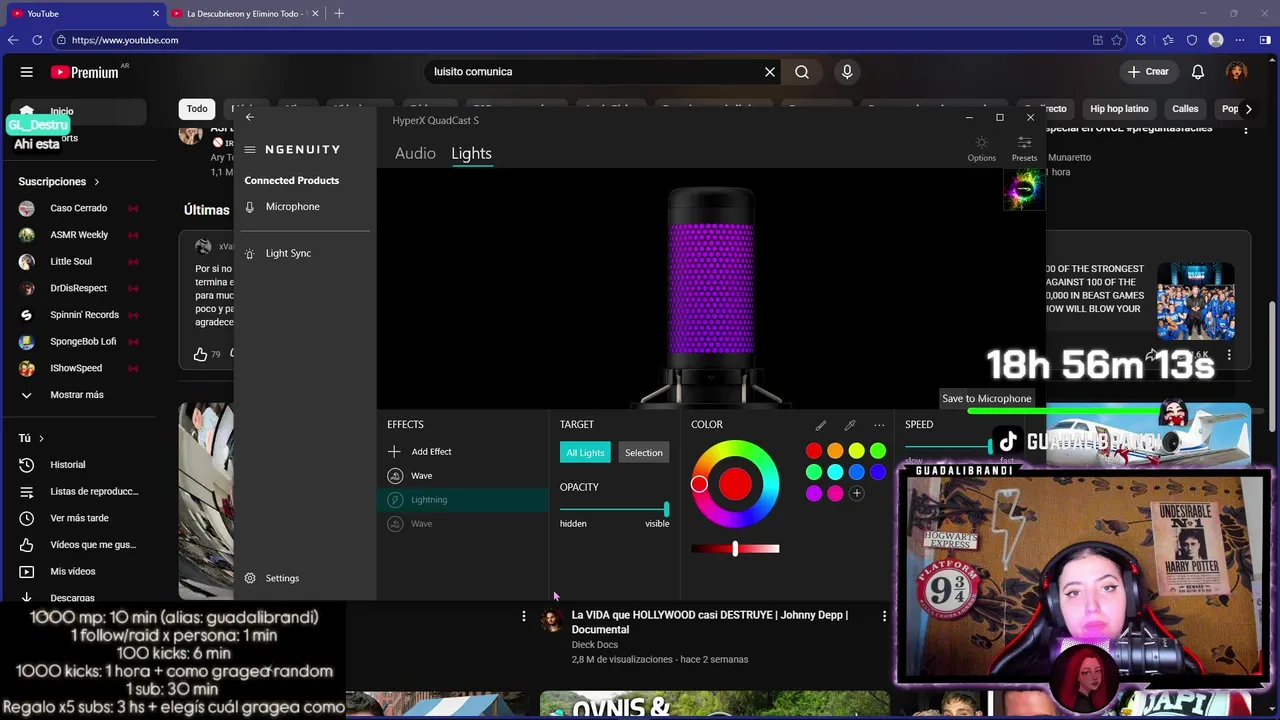Image resolution: width=1280 pixels, height=720 pixels.
Task: Open color more options ellipsis
Action: click(879, 425)
